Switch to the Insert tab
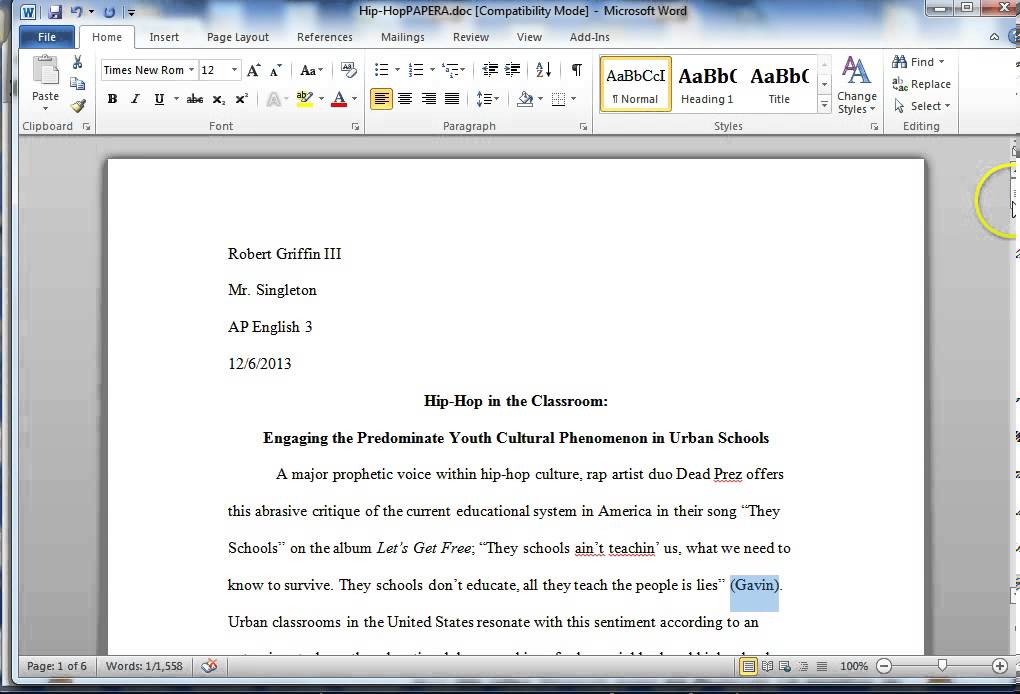The width and height of the screenshot is (1020, 694). [x=164, y=37]
